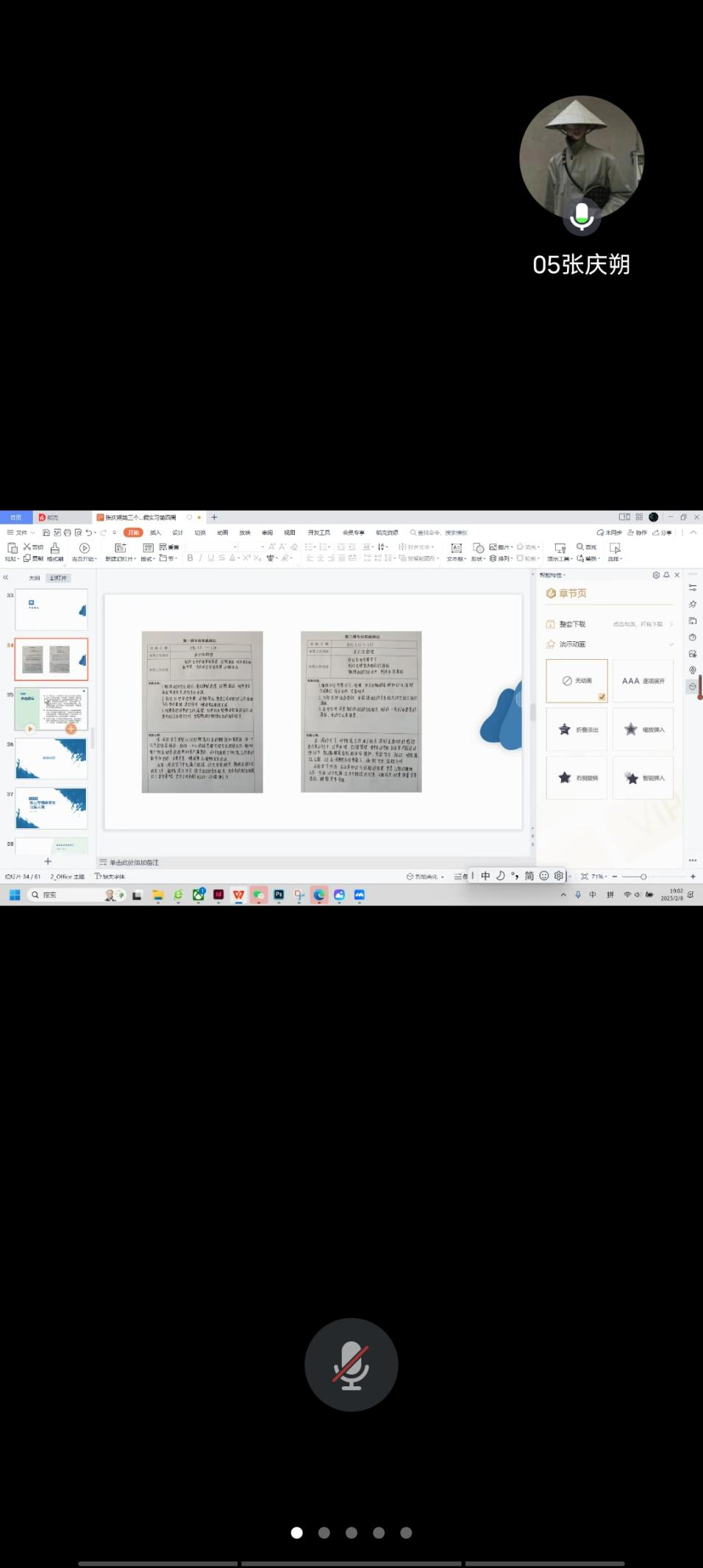Viewport: 703px width, 1568px height.
Task: Open the File menu dropdown
Action: pyautogui.click(x=21, y=532)
